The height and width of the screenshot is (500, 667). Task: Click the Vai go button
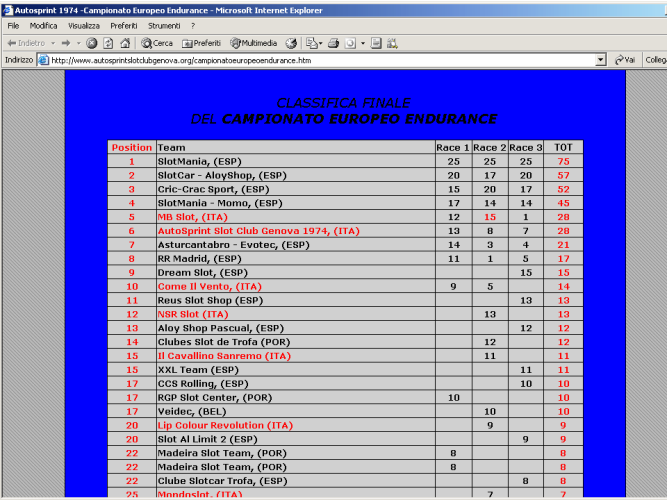625,60
